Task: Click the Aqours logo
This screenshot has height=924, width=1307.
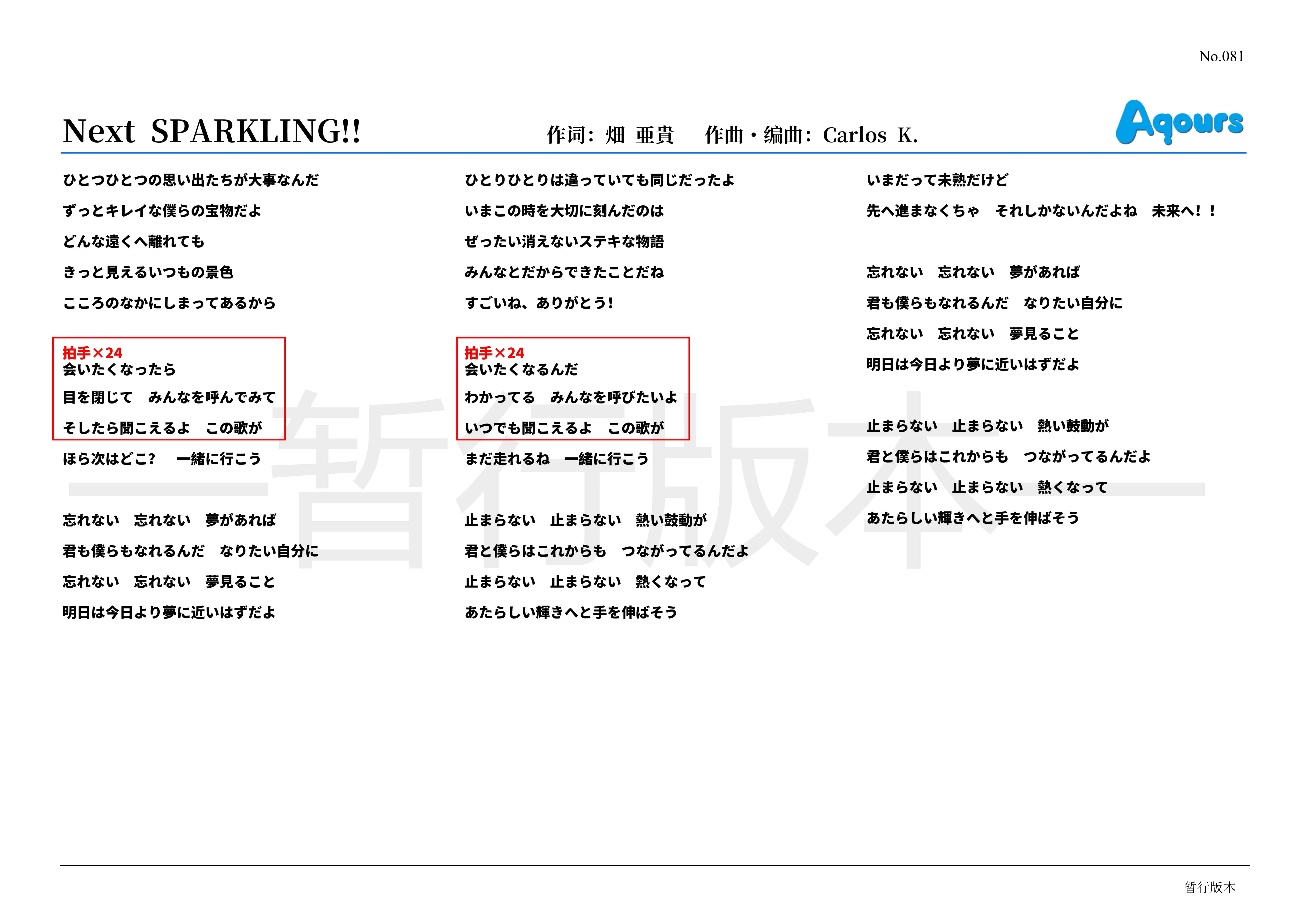Action: 1179,122
